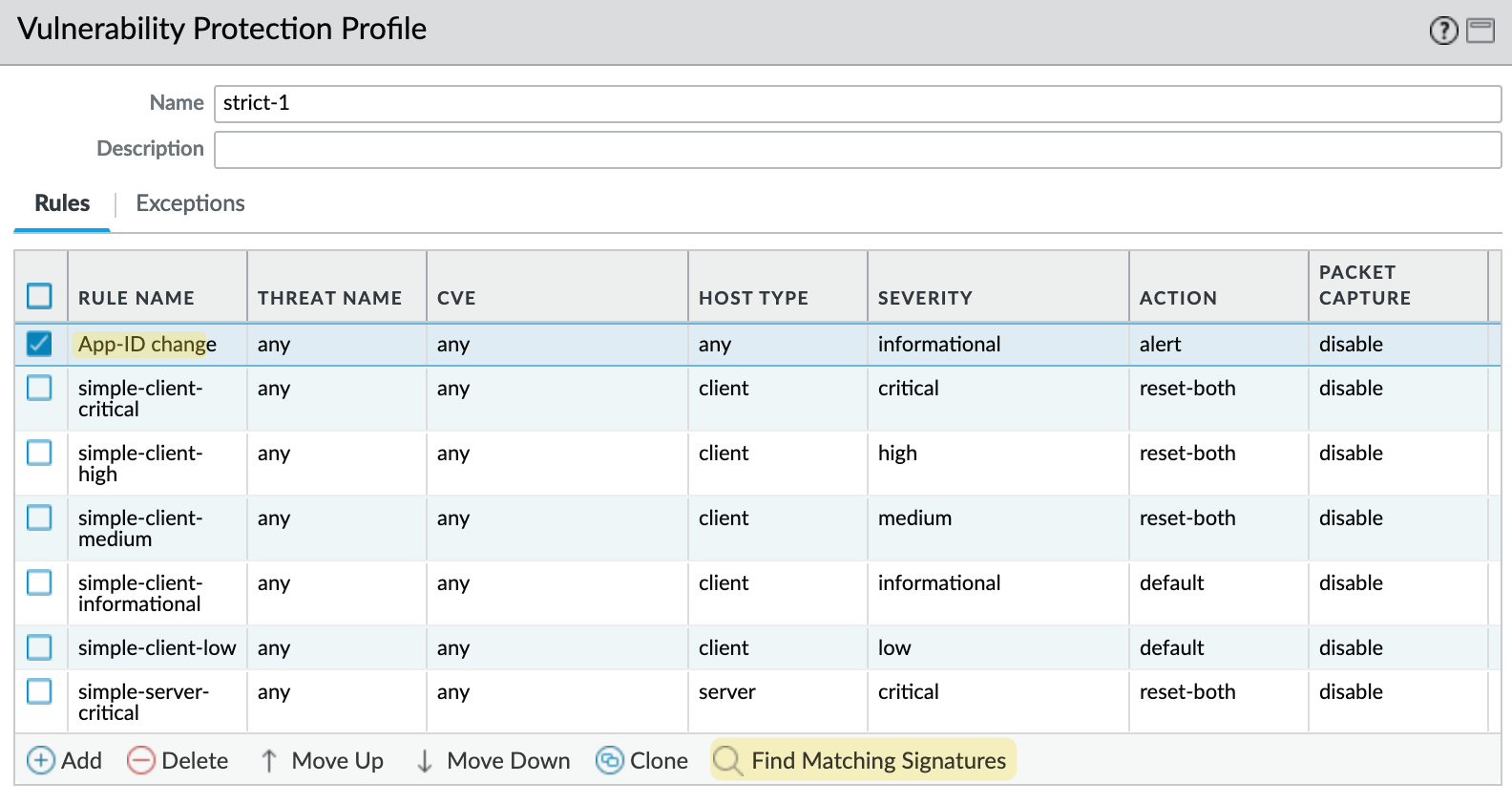The image size is (1512, 804).
Task: Open the App-ID change rule name
Action: 147,345
